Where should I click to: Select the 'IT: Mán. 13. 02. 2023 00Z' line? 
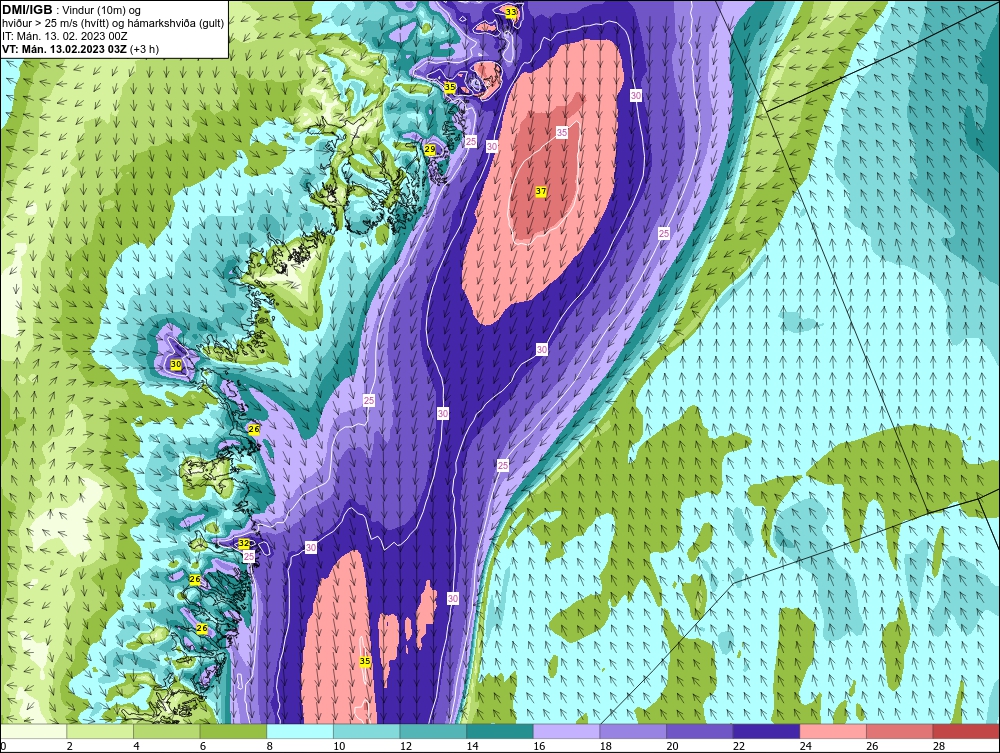click(x=64, y=36)
